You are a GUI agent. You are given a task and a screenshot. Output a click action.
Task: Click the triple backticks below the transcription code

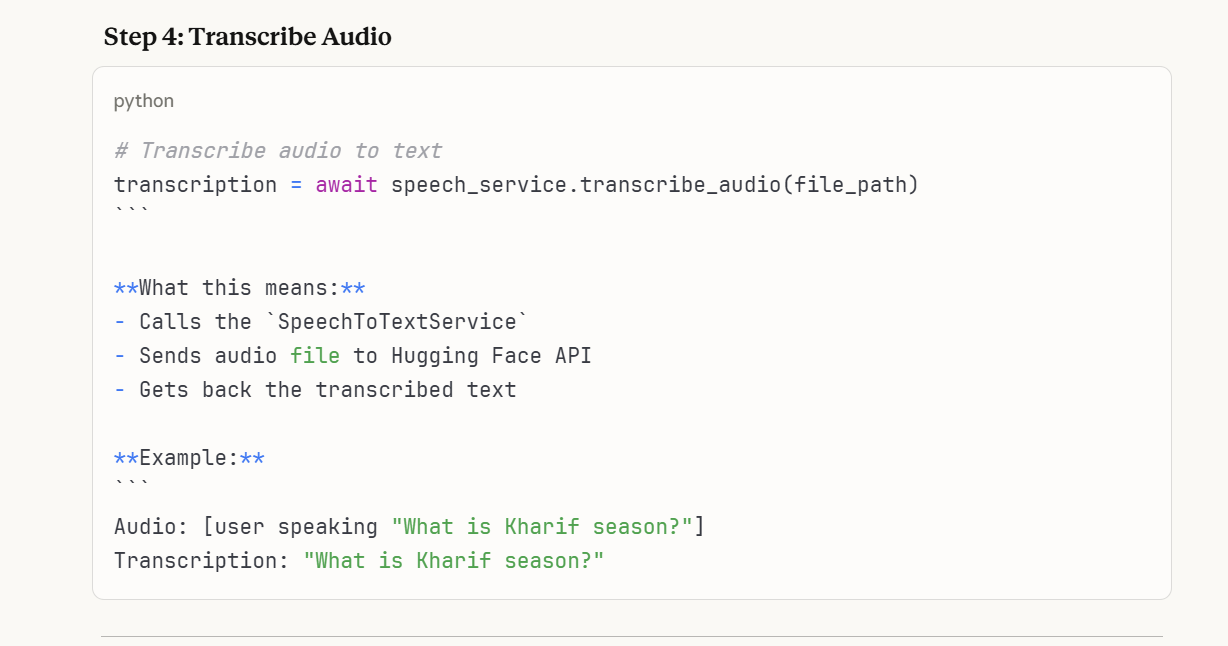[132, 212]
